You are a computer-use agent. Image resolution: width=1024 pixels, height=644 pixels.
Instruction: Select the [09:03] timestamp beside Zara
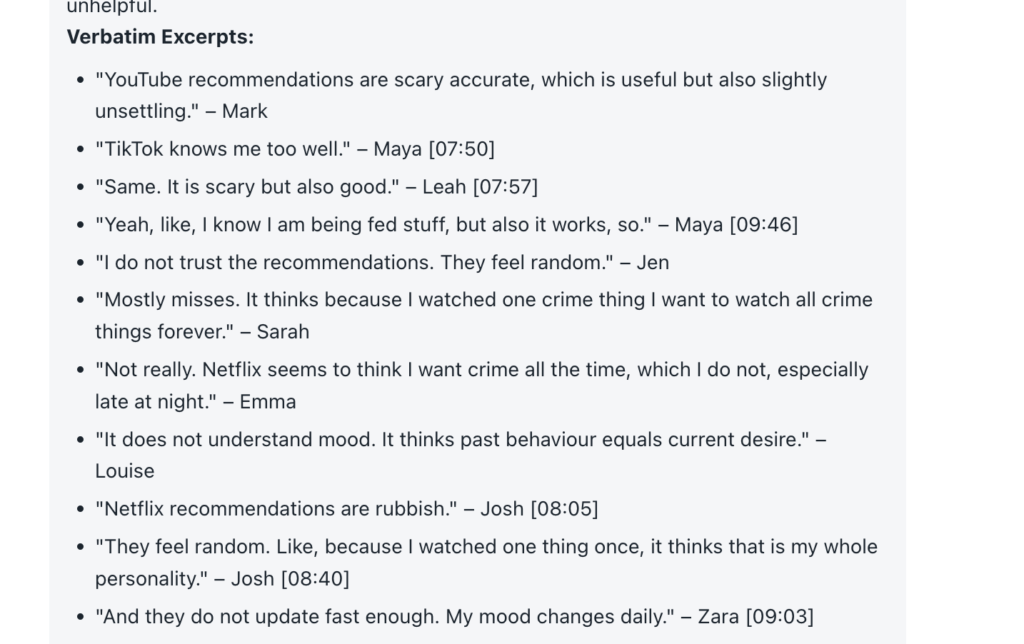click(x=779, y=617)
